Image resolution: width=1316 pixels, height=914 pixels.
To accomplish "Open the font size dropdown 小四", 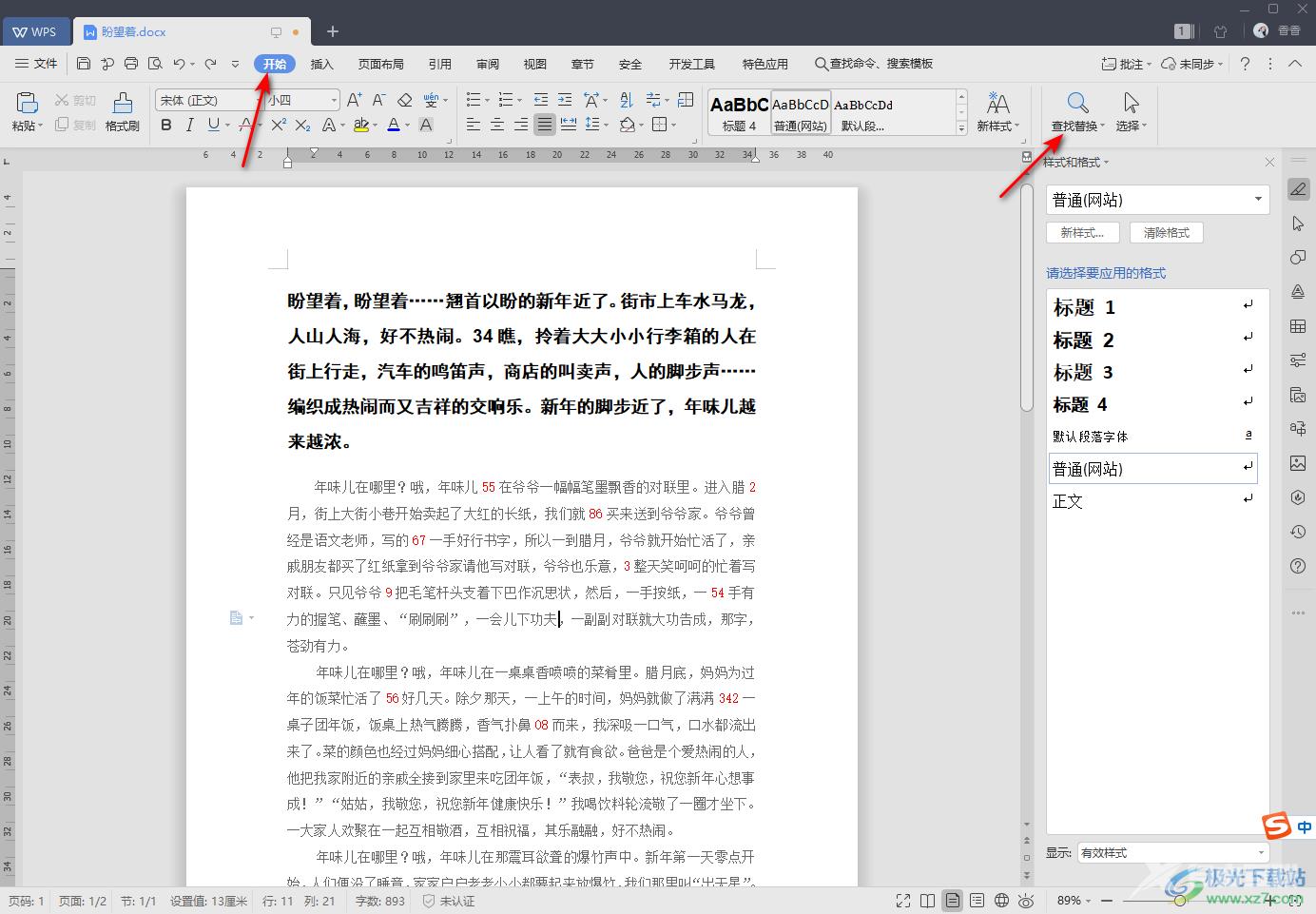I will tap(334, 100).
